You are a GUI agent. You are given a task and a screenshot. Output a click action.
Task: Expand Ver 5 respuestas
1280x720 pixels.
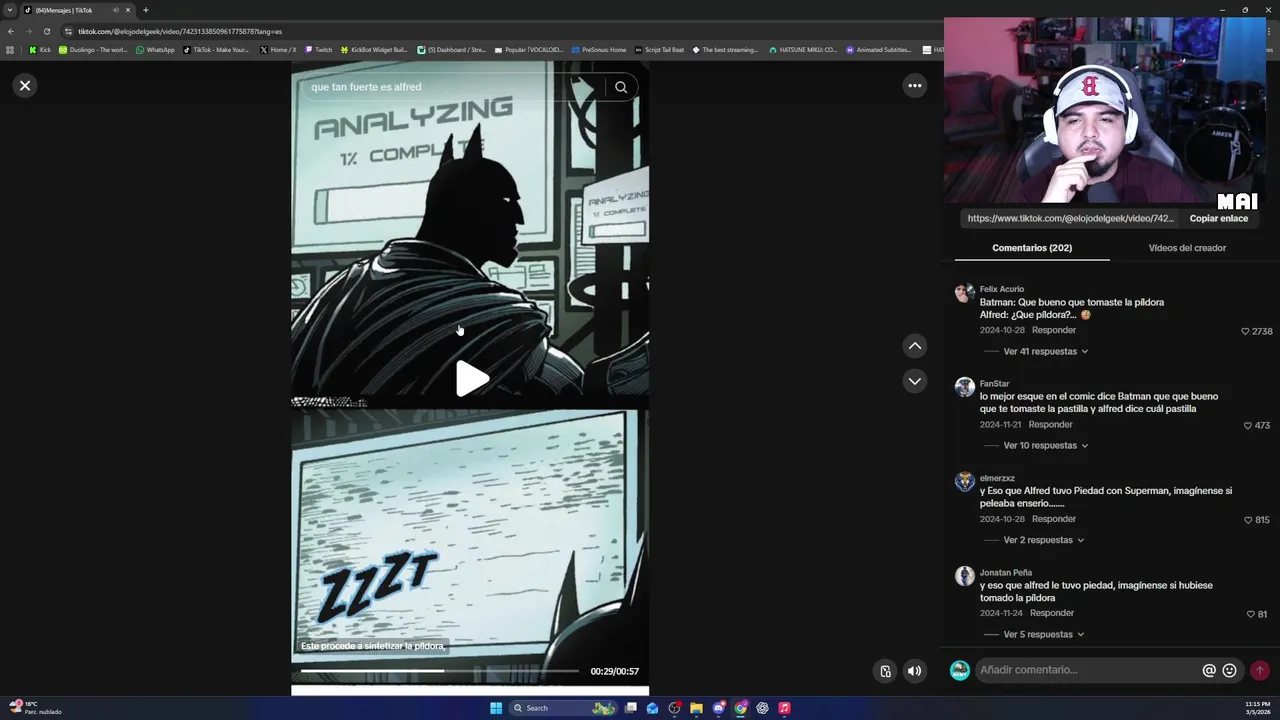(1043, 634)
